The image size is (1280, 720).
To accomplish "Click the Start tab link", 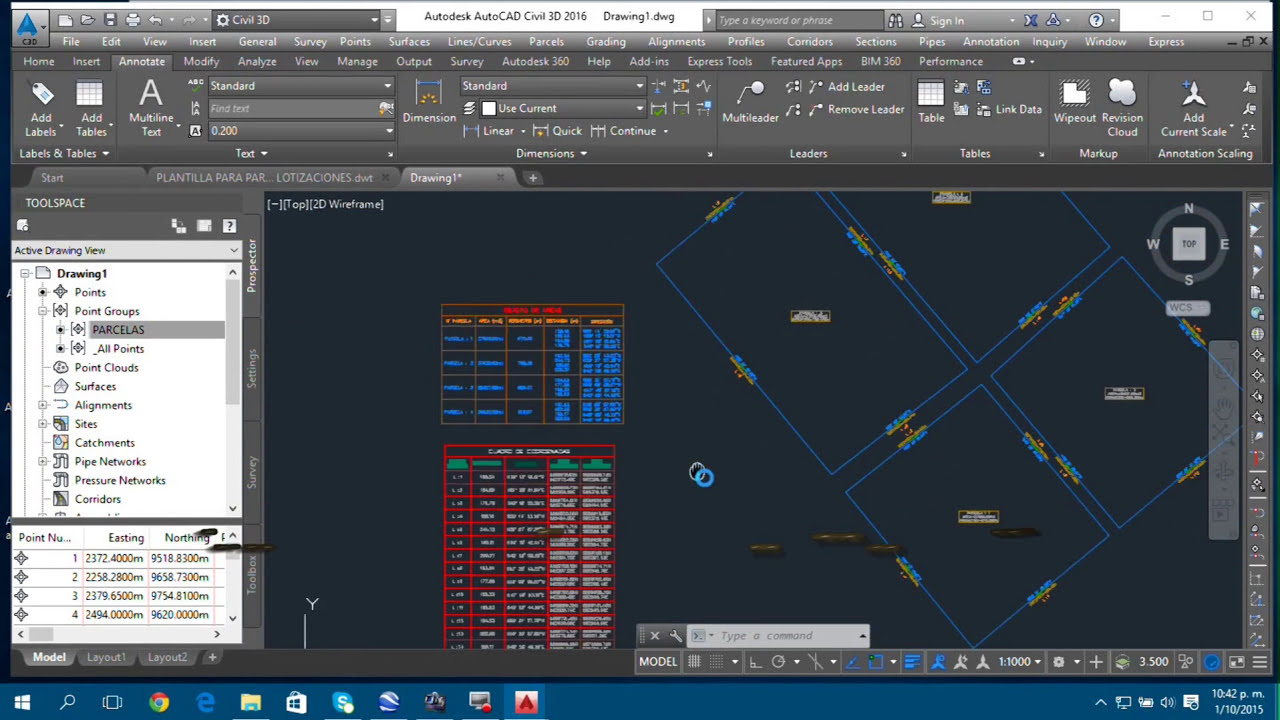I will click(52, 178).
